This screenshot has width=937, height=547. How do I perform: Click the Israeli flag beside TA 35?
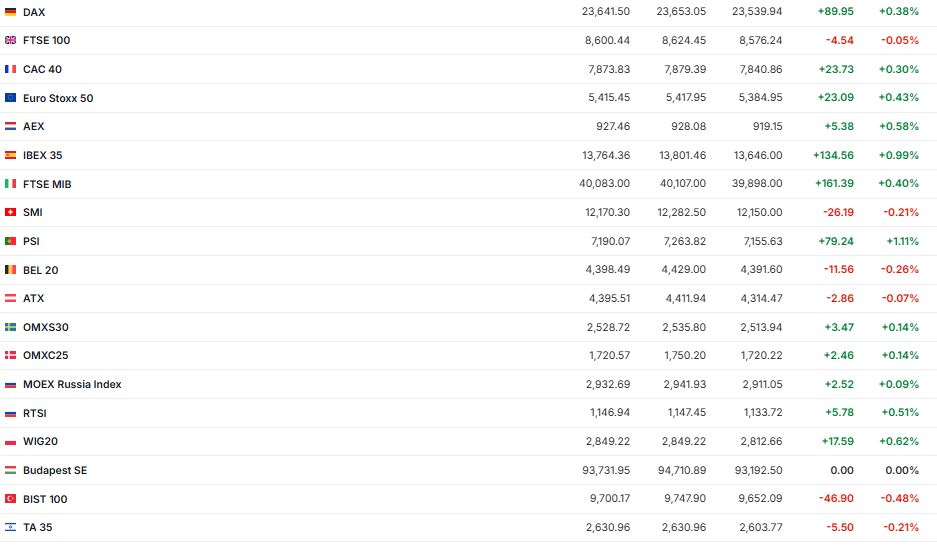pos(11,527)
